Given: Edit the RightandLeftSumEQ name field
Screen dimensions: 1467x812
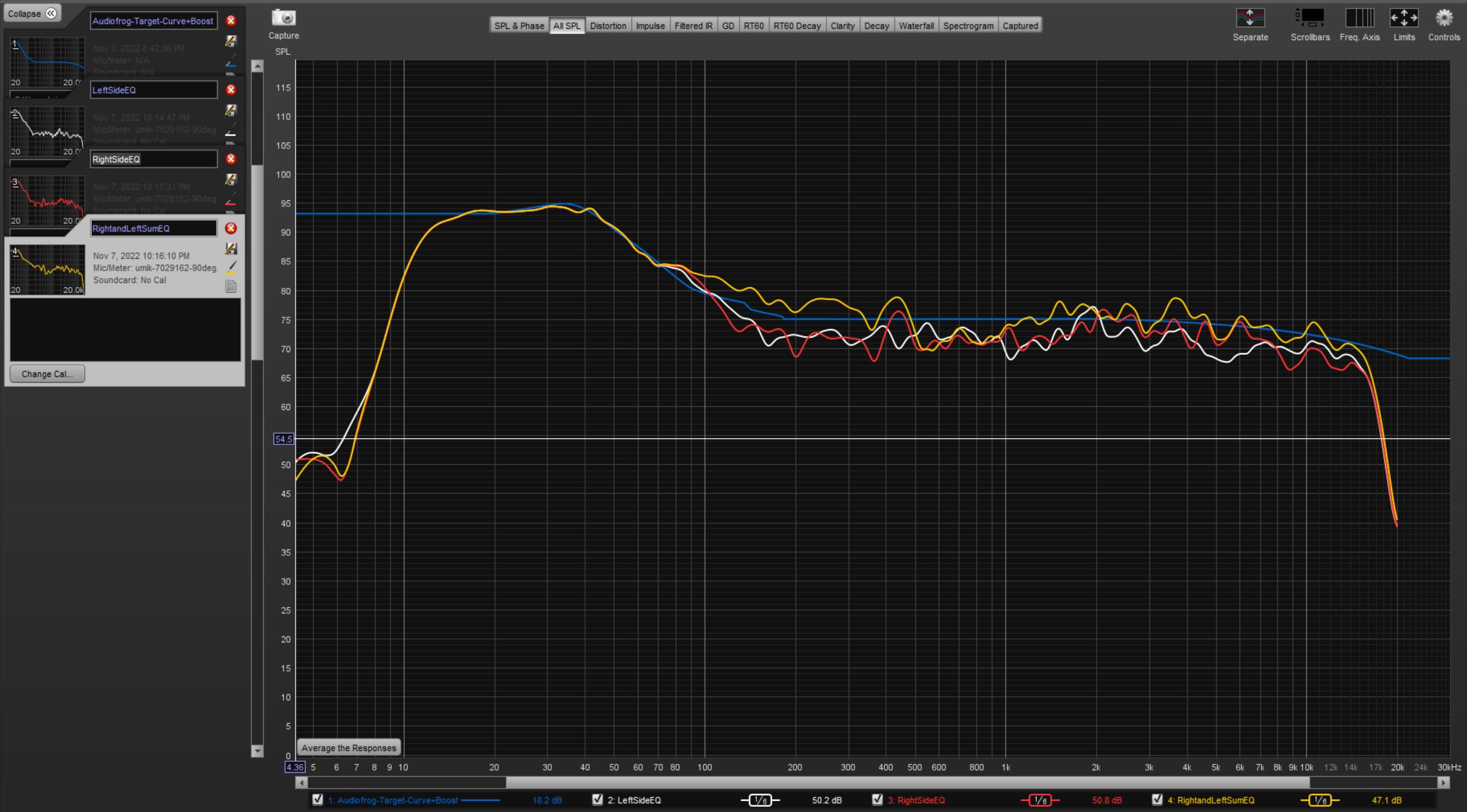Looking at the screenshot, I should pyautogui.click(x=154, y=228).
